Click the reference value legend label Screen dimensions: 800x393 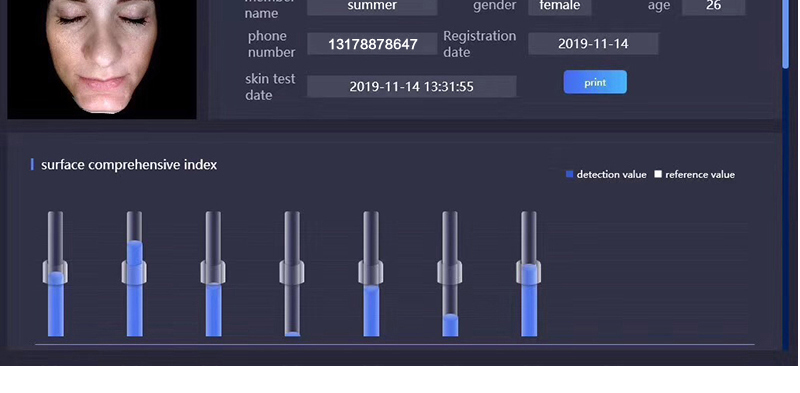[x=700, y=175]
